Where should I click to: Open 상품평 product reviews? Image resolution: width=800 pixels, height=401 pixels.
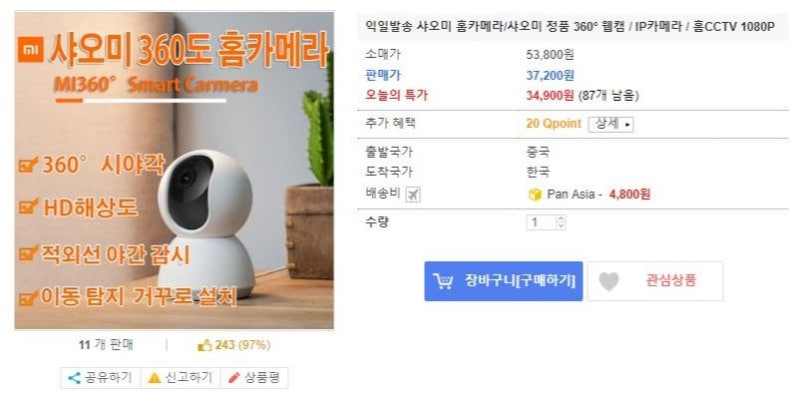pos(254,378)
